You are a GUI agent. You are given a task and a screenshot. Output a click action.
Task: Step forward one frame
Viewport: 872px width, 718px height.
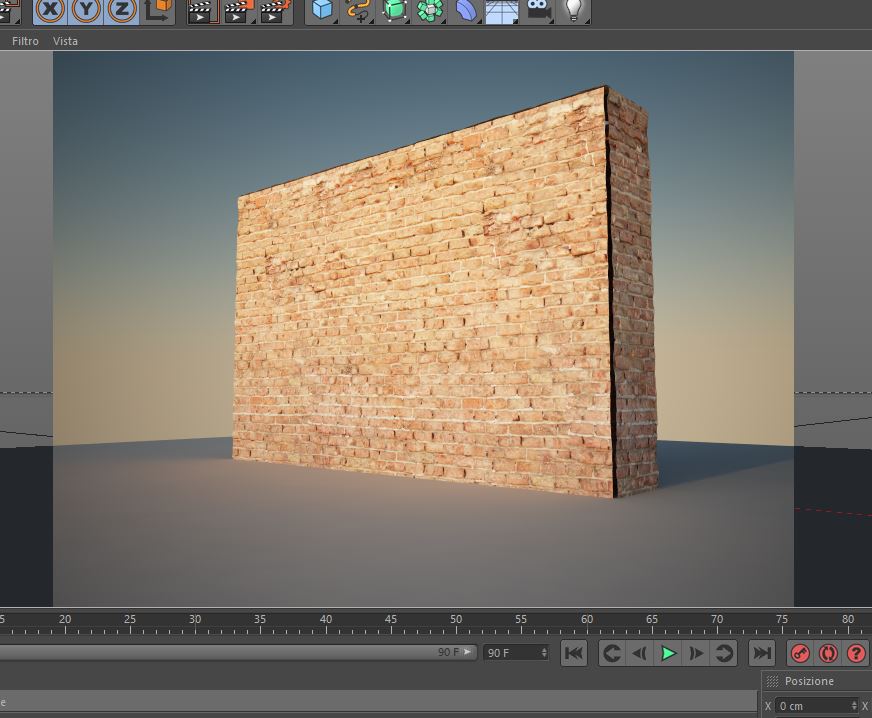coord(696,653)
